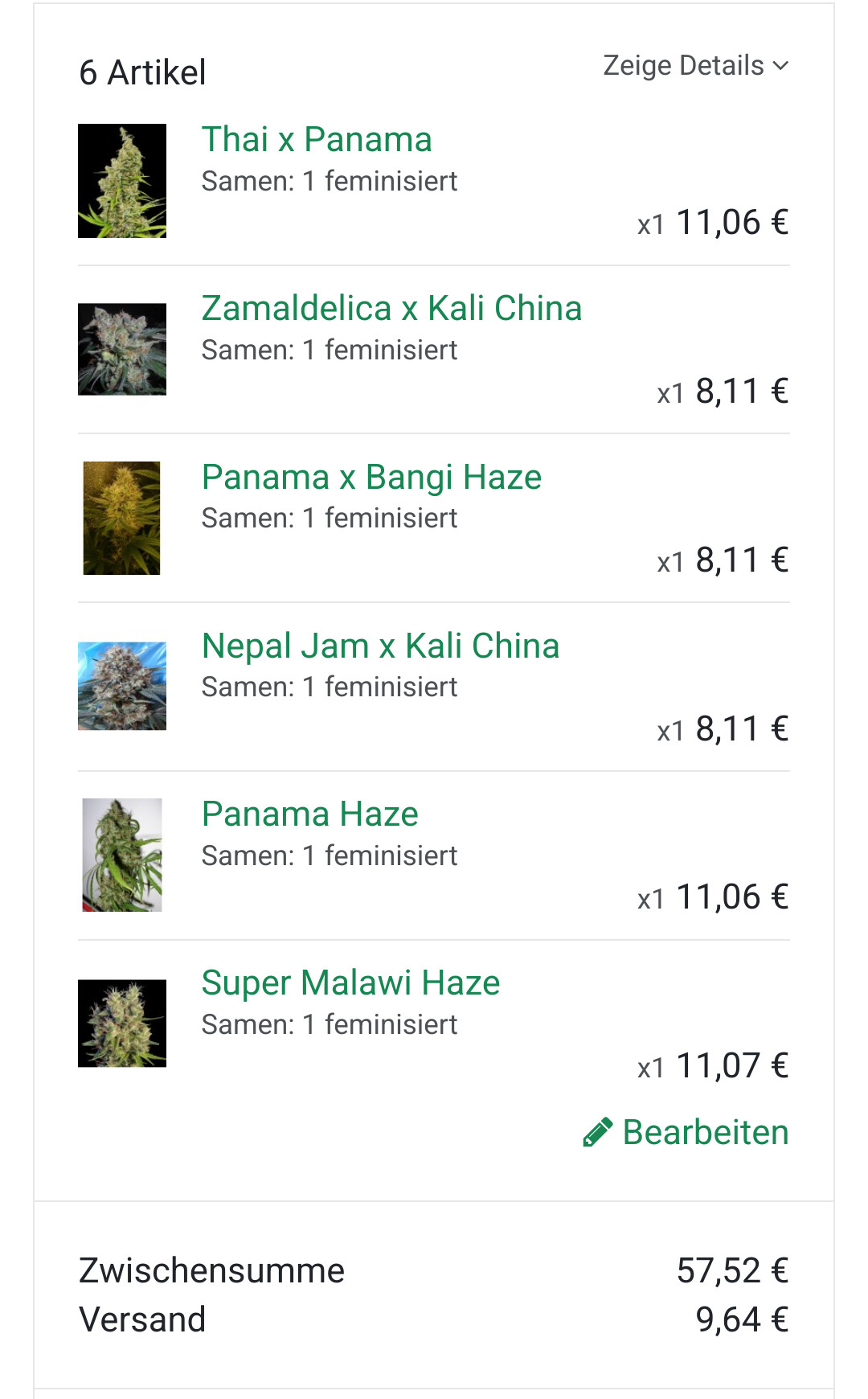
Task: Click the Thai x Panama thumbnail
Action: click(122, 181)
